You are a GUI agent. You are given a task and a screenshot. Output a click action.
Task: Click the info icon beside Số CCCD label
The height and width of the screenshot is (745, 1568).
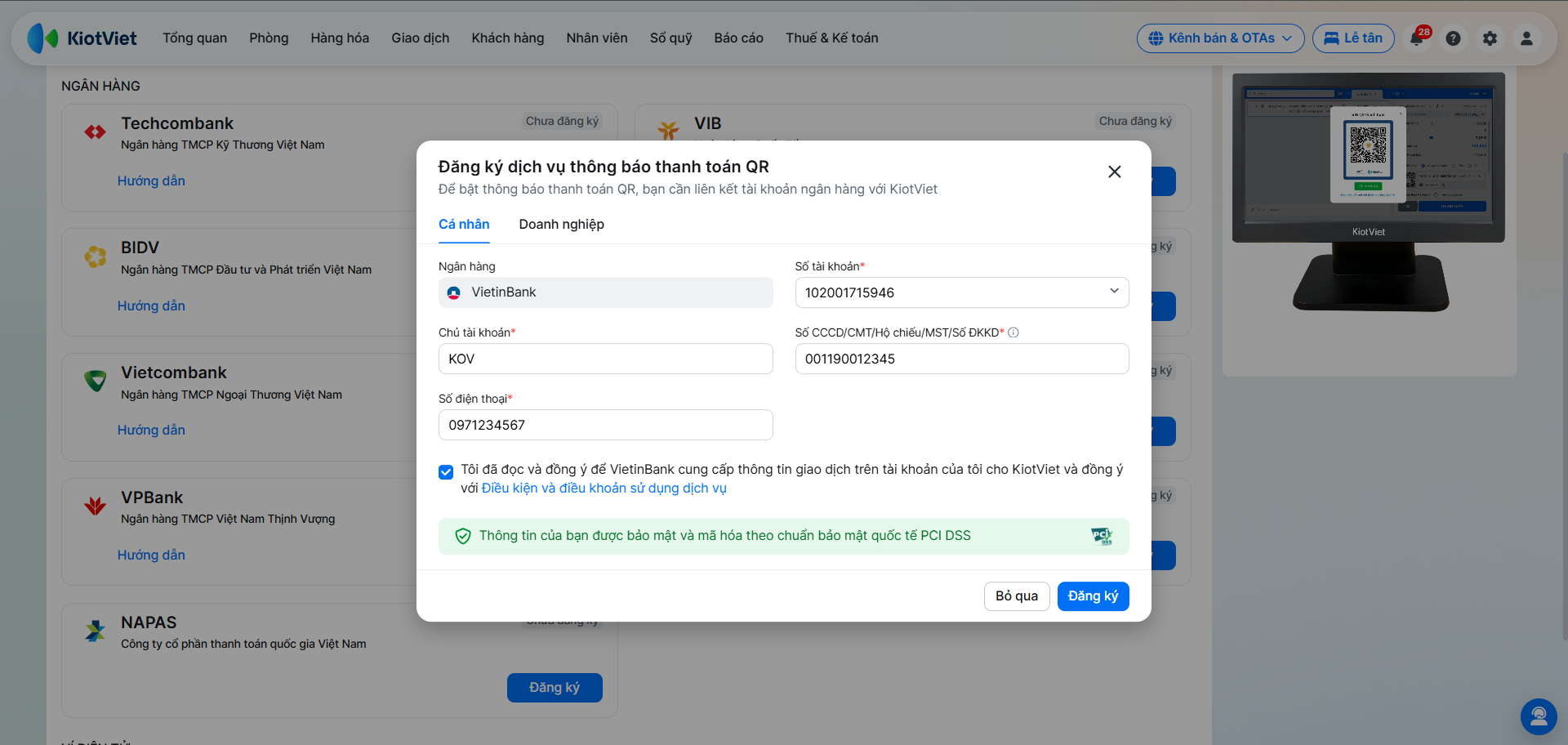pyautogui.click(x=1013, y=332)
